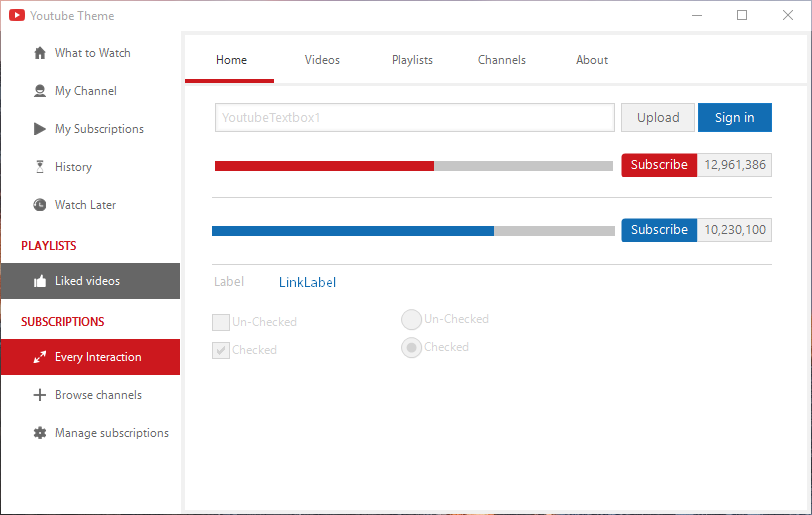Follow the LinkLabel hyperlink

tap(307, 282)
